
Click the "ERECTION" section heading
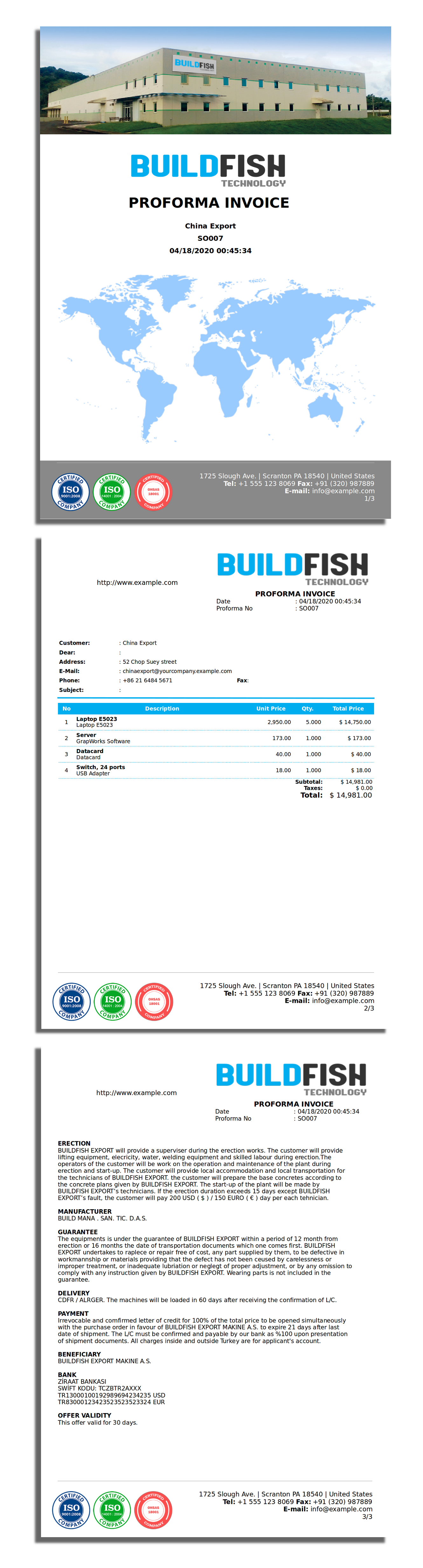74,1144
